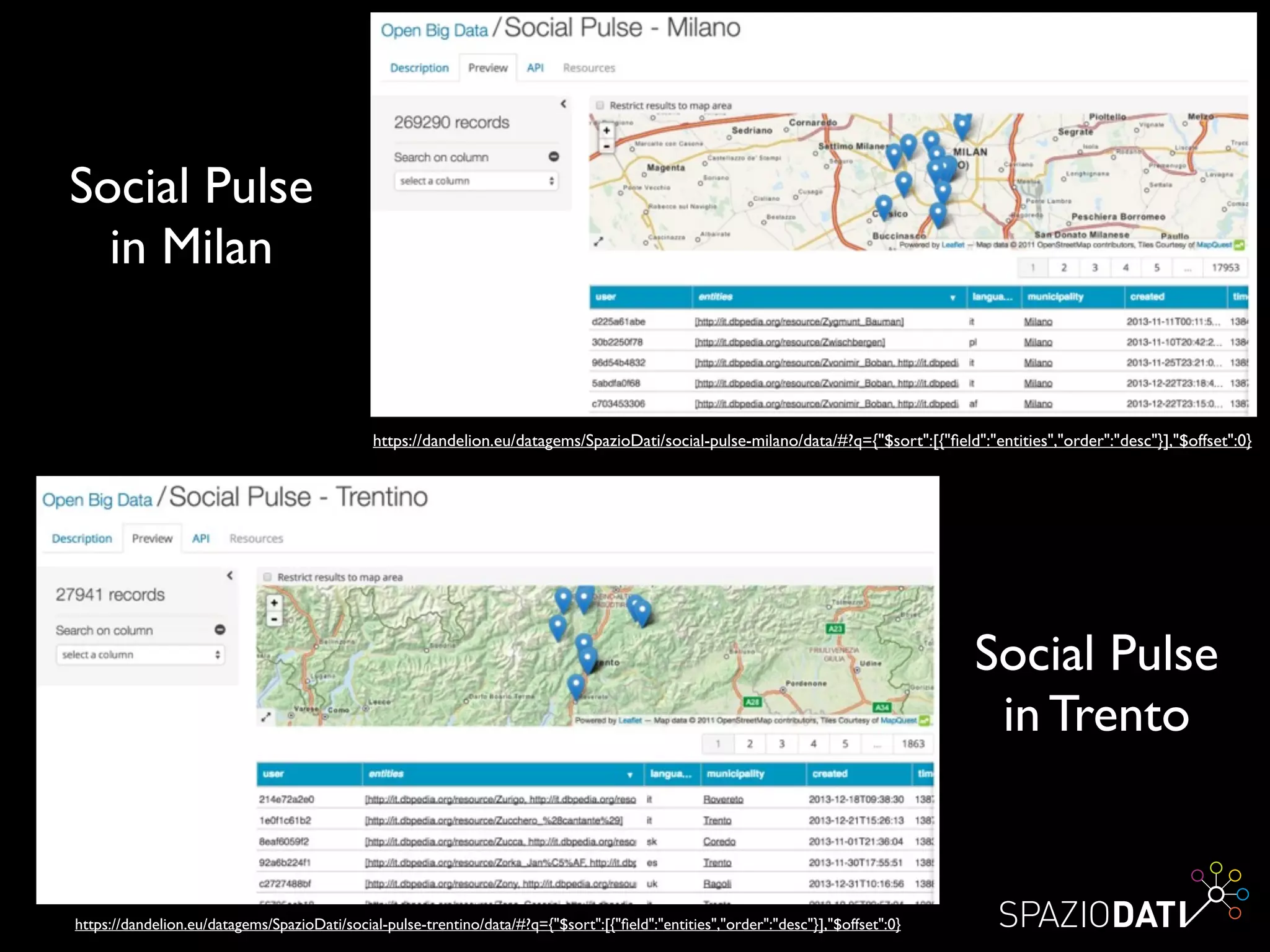The image size is (1270, 952).
Task: Click the Ragoli municipality link
Action: (x=717, y=884)
